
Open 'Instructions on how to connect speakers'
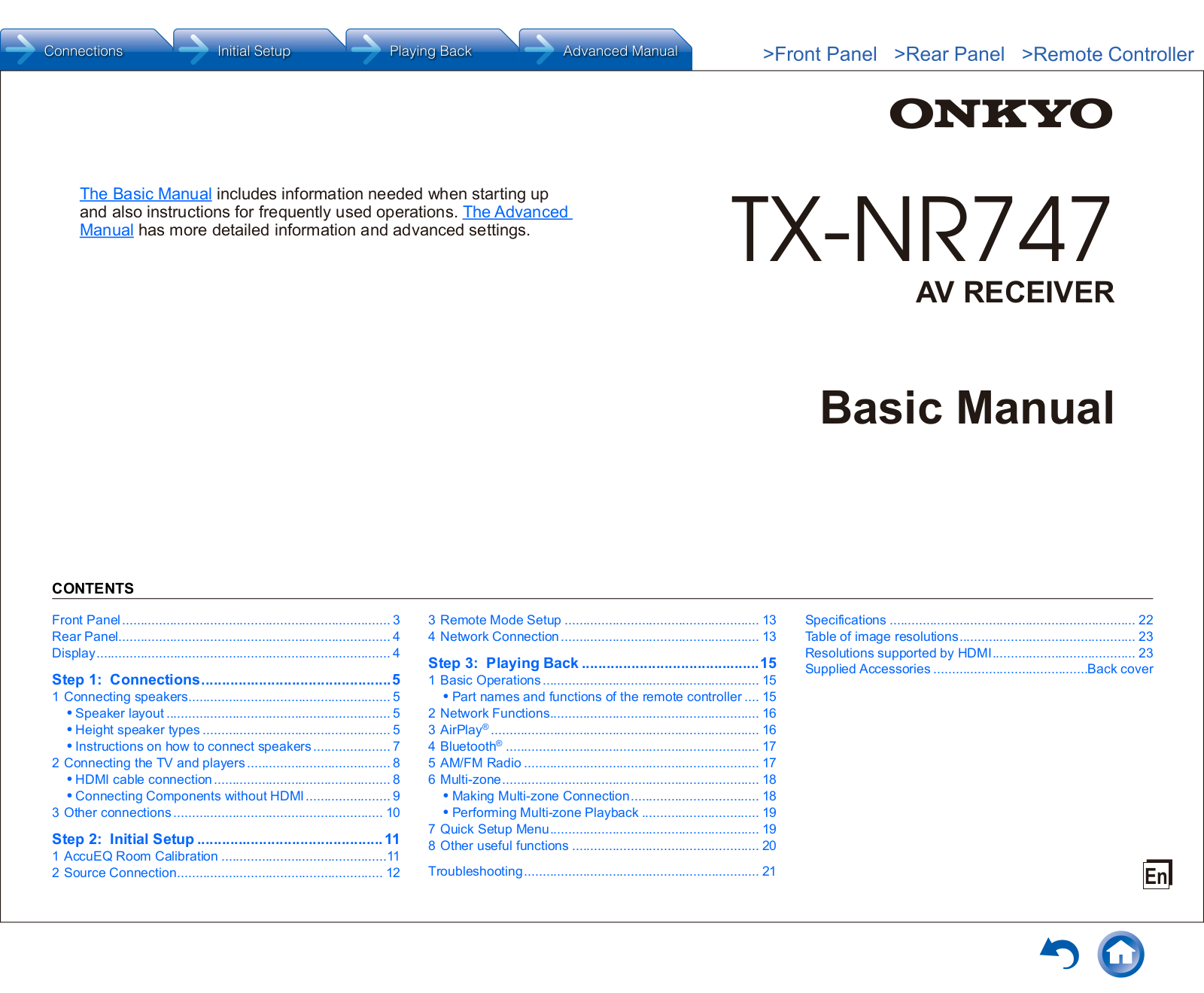(233, 746)
